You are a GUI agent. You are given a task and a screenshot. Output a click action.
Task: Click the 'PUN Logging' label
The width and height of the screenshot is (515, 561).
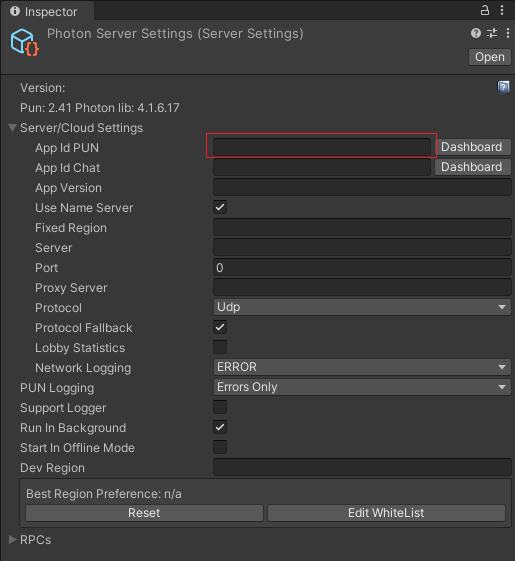click(x=57, y=388)
